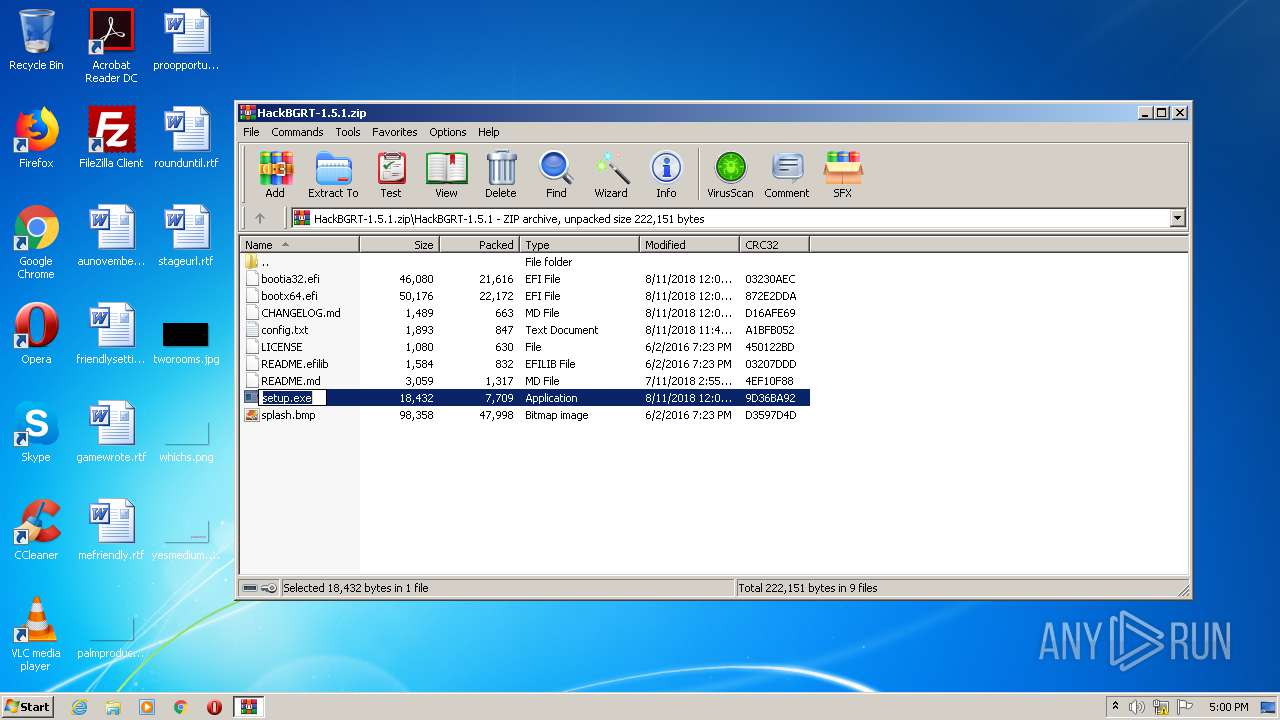The height and width of the screenshot is (720, 1280).
Task: Open CCleaner desktop shortcut
Action: pyautogui.click(x=36, y=530)
